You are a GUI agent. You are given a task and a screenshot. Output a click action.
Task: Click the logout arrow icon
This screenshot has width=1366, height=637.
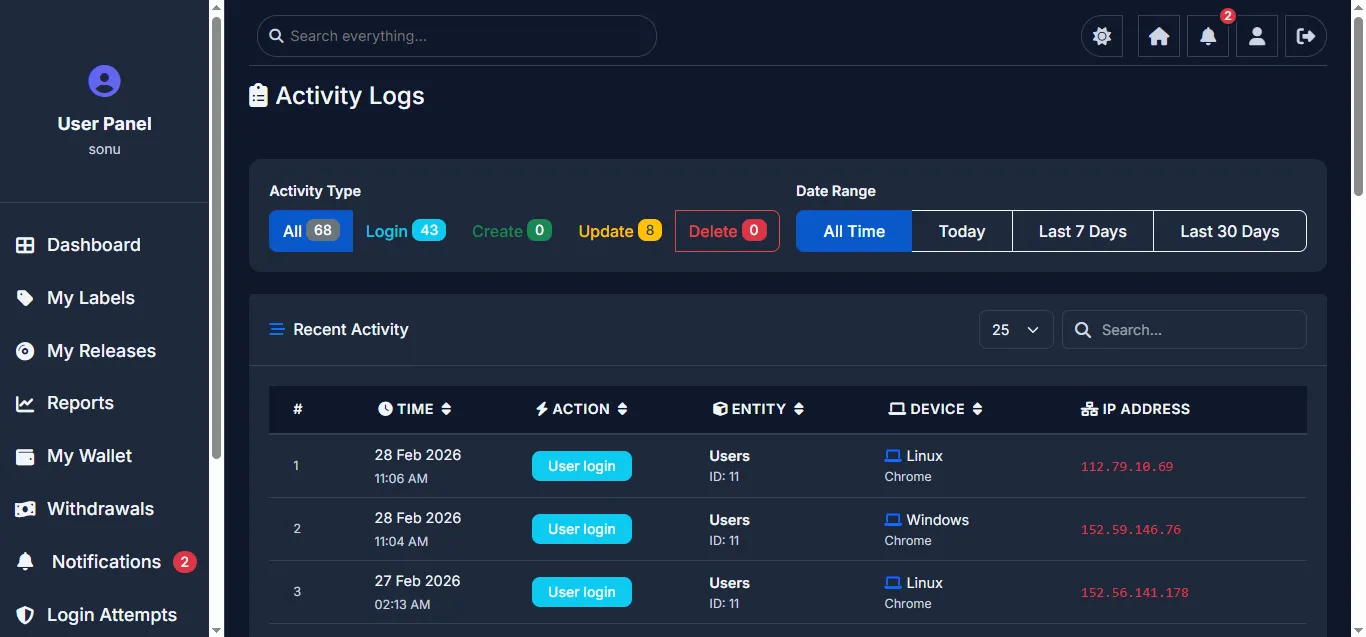1306,36
